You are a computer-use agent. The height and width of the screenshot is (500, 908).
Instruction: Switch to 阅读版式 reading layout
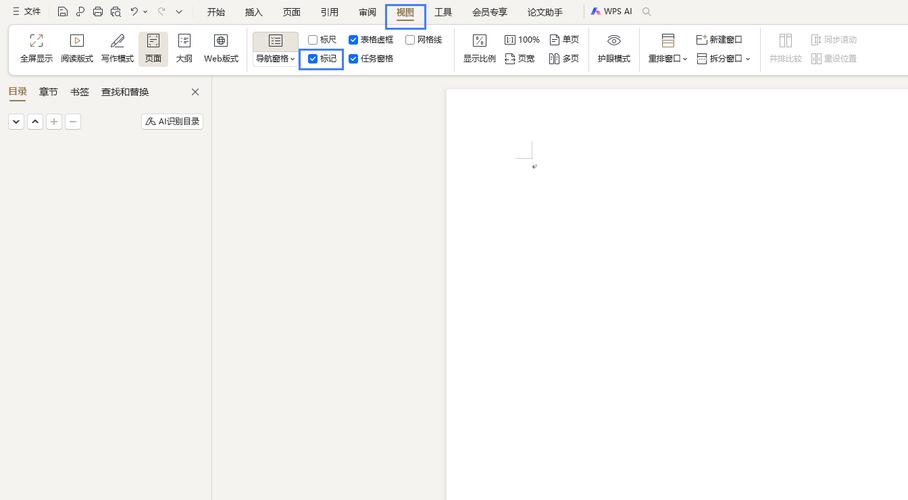click(77, 49)
